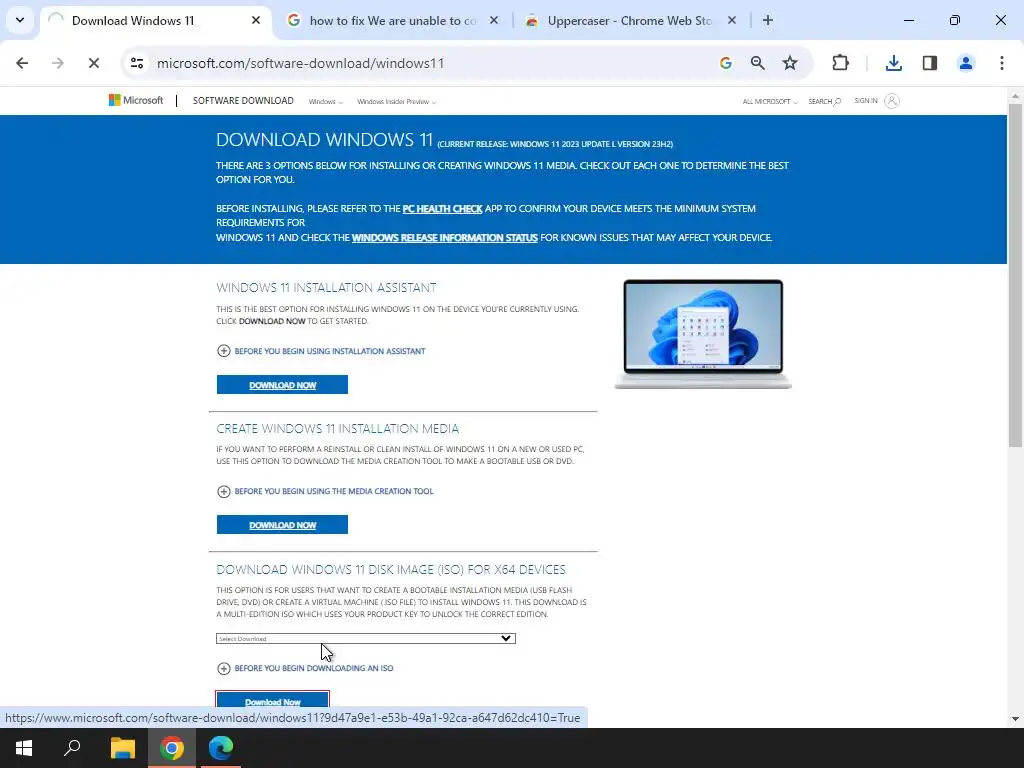
Task: Click the sign-in account avatar icon
Action: pyautogui.click(x=892, y=101)
